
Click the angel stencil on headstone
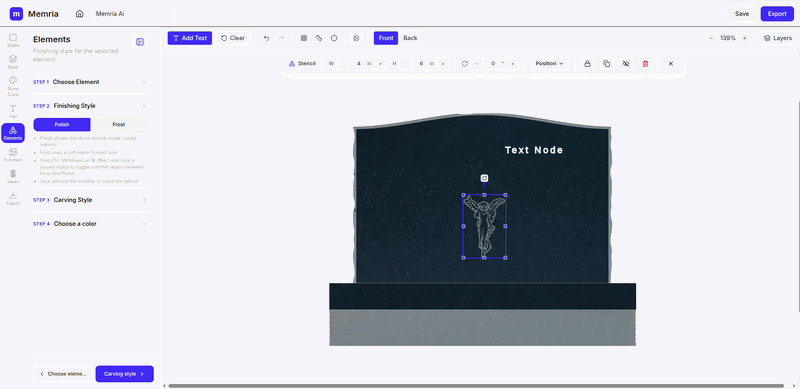point(484,226)
